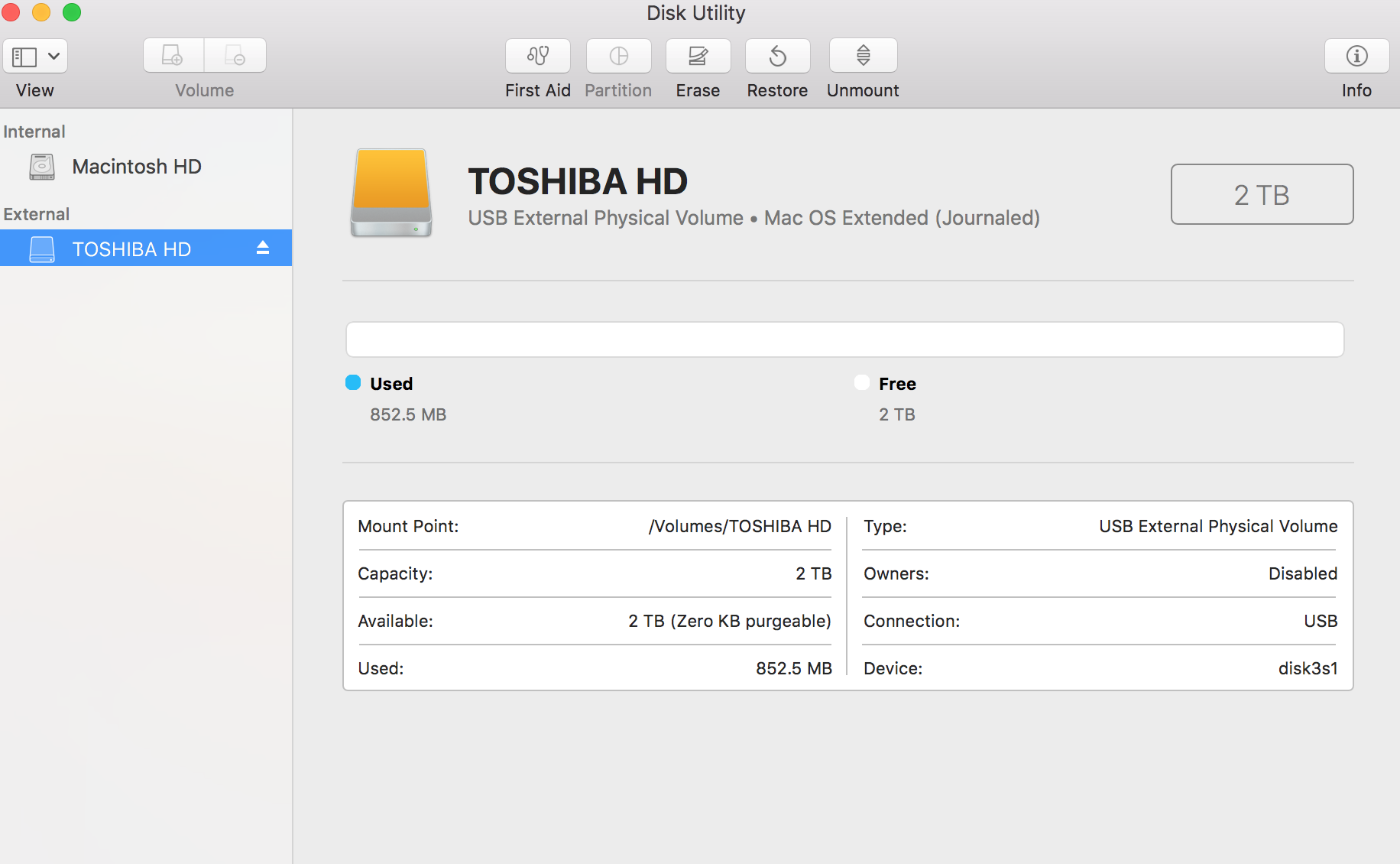Viewport: 1400px width, 864px height.
Task: Click the External section header
Action: (x=37, y=214)
